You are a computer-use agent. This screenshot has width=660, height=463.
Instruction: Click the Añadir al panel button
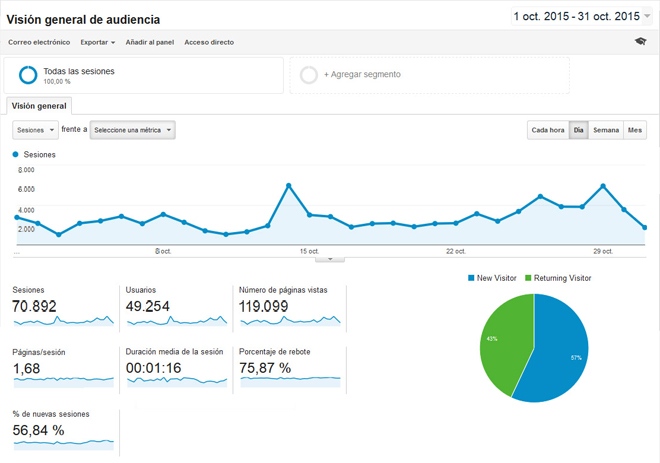(x=150, y=43)
